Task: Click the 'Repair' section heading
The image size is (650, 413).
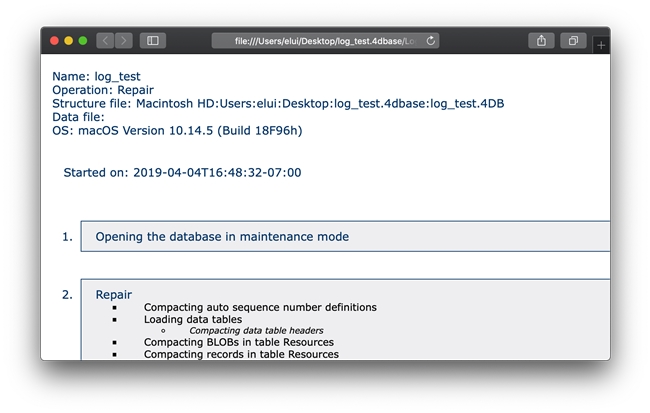Action: [113, 294]
